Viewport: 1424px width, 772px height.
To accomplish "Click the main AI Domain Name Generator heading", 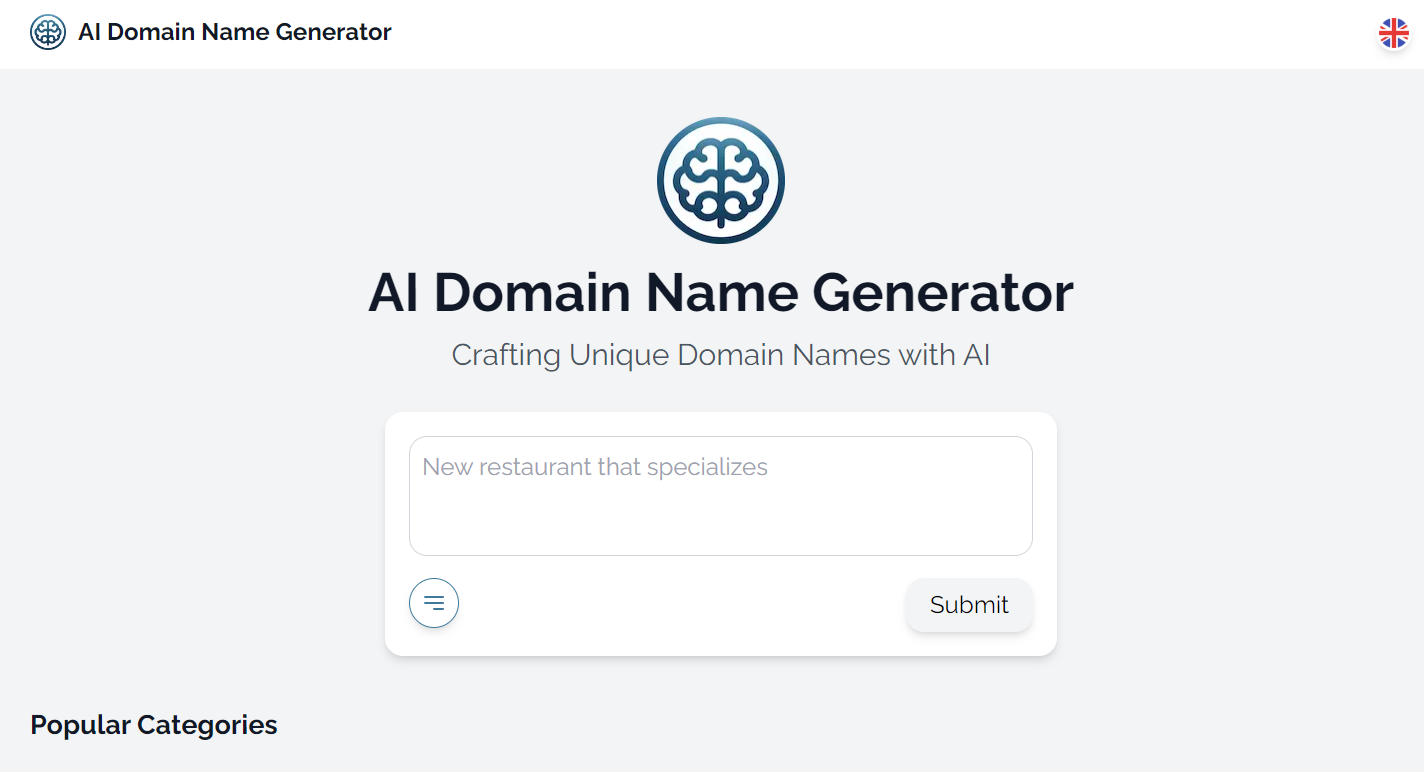I will (720, 292).
